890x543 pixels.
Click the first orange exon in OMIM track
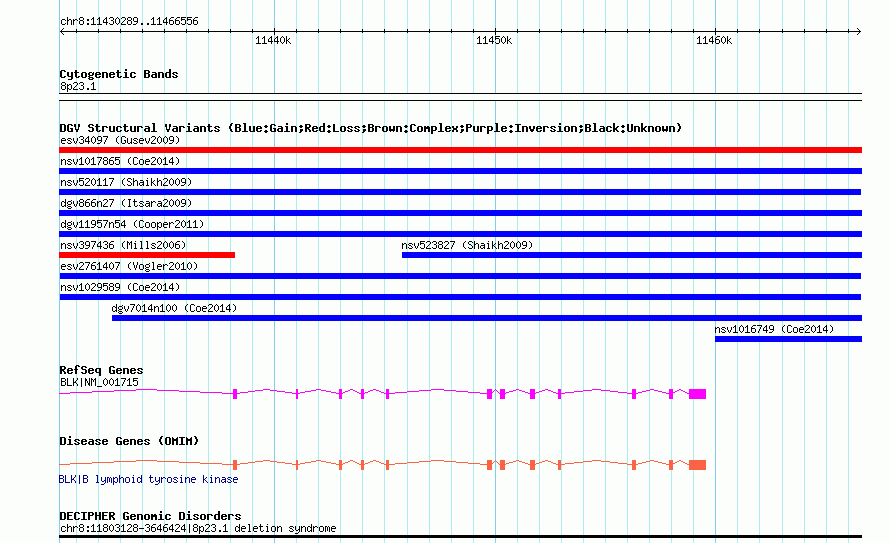235,465
